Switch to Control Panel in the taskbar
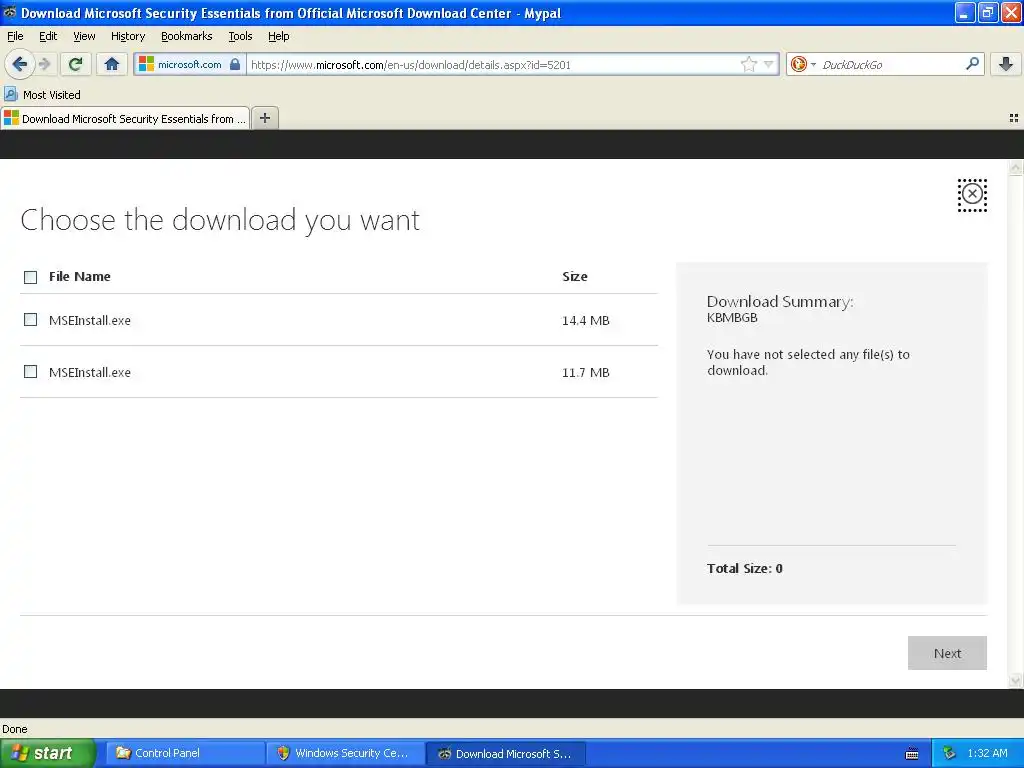 (x=185, y=753)
